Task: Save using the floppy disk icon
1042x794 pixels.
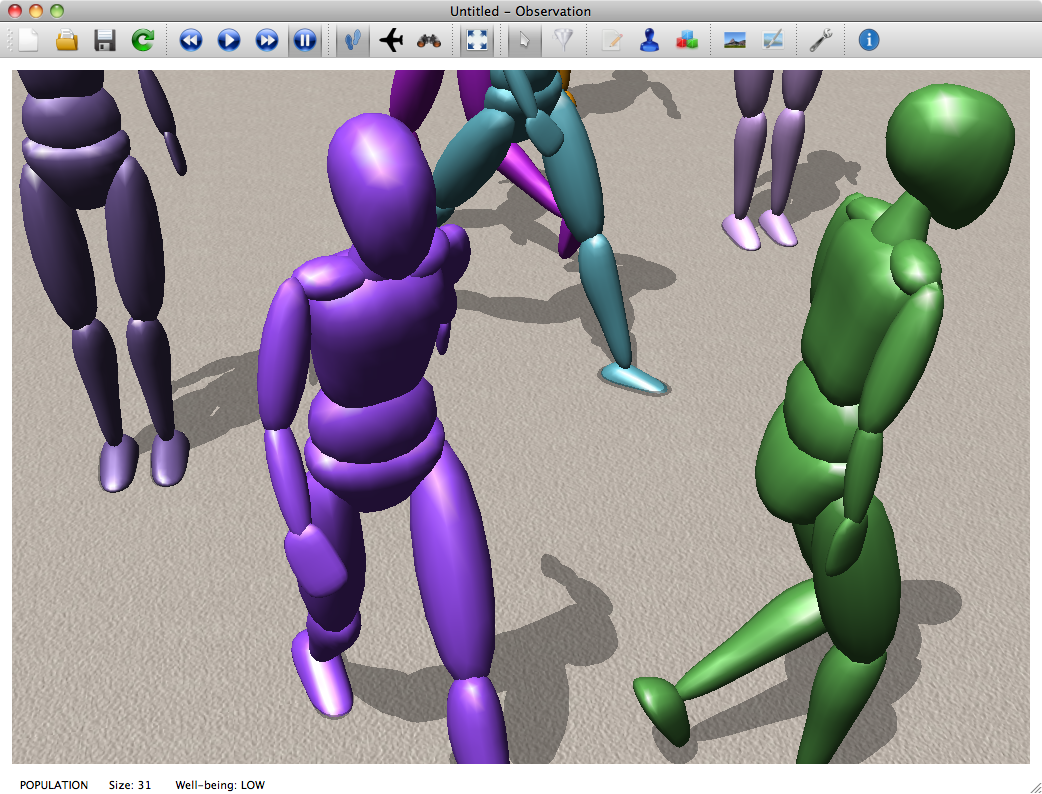Action: (105, 40)
